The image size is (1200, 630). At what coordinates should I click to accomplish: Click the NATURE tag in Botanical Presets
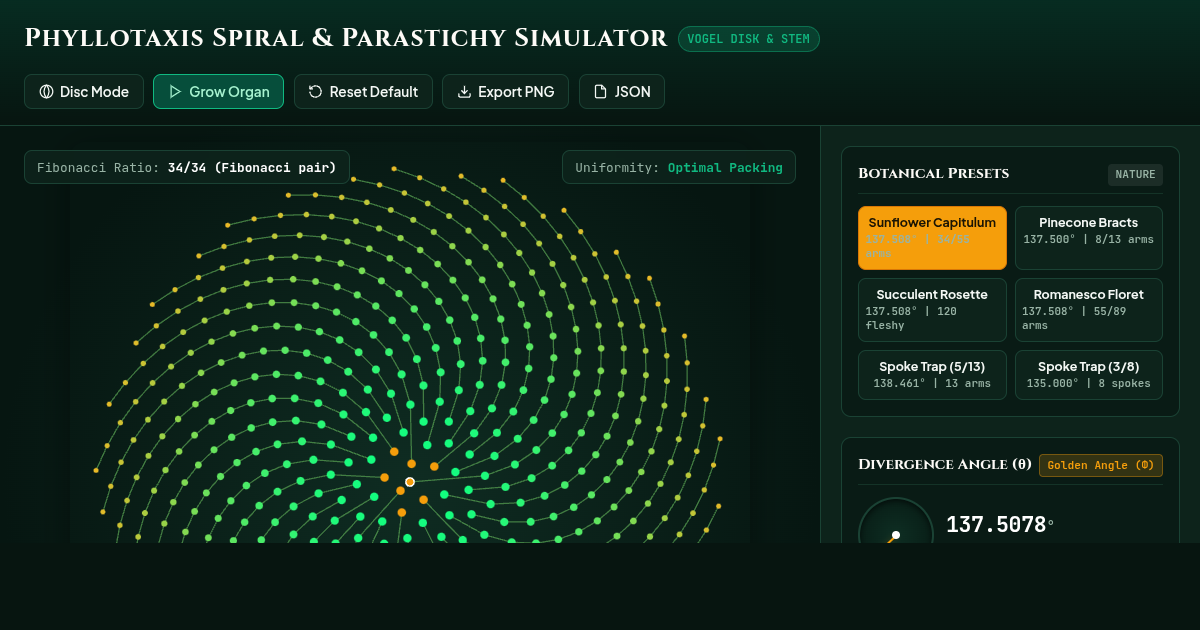click(x=1135, y=175)
